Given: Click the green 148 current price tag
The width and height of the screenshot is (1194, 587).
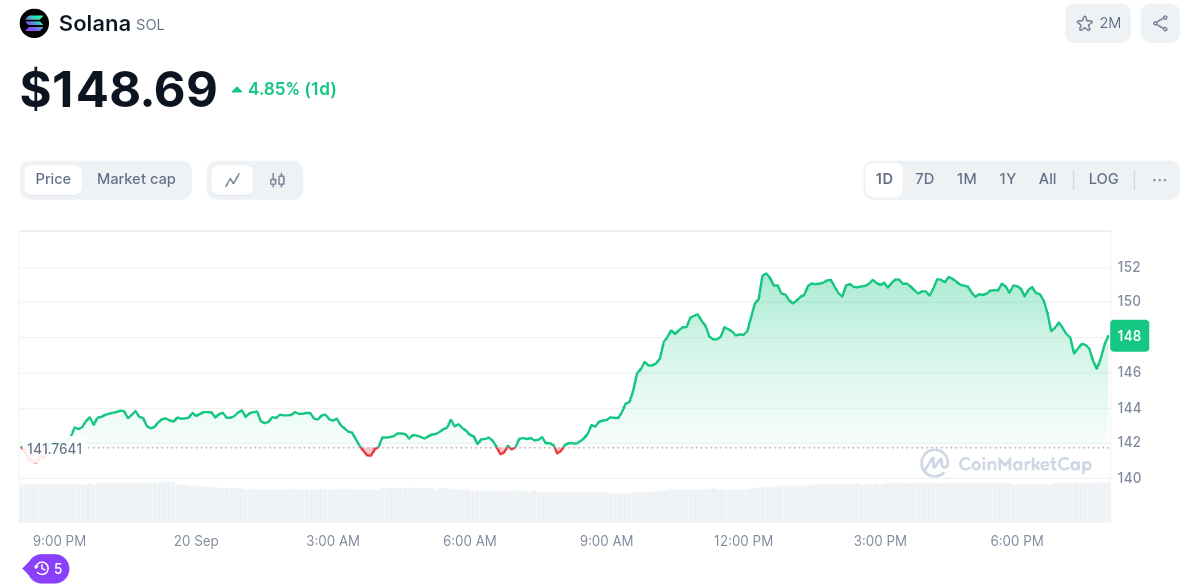Looking at the screenshot, I should [x=1129, y=336].
